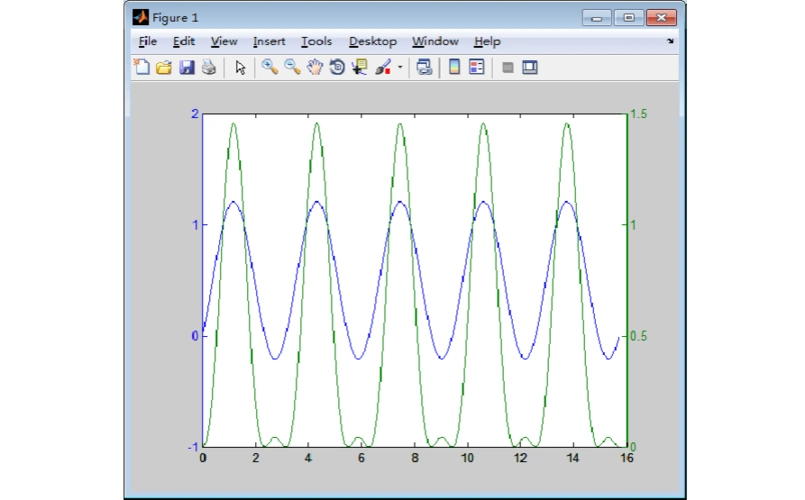Select the Zoom In magnifier tool
This screenshot has width=805, height=500.
(x=269, y=68)
